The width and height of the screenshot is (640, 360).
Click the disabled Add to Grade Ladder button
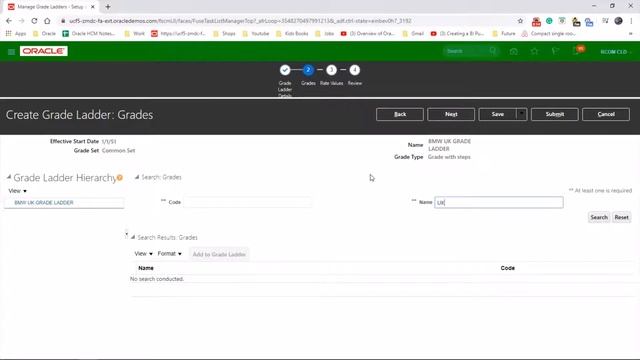tap(219, 254)
